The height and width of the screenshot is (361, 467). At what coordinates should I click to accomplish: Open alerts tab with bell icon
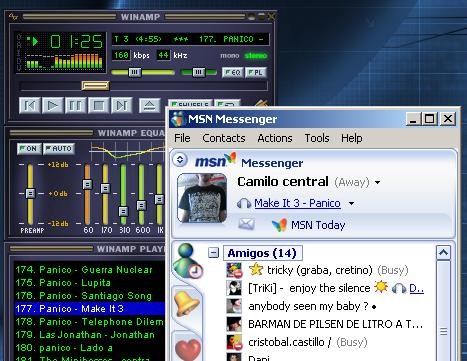(187, 303)
